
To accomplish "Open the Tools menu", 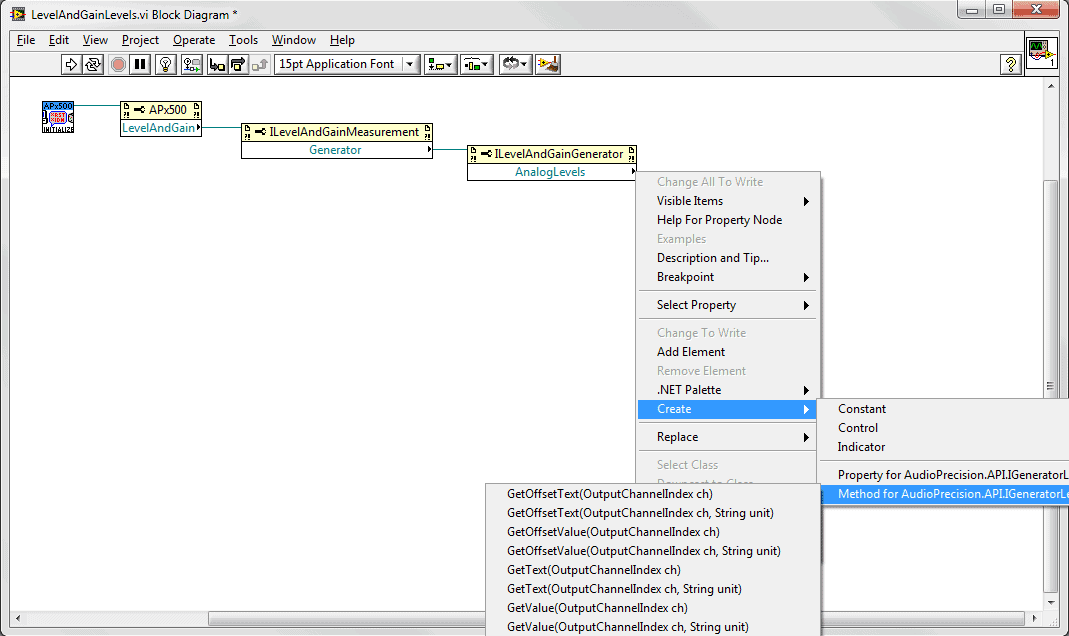I will coord(243,40).
